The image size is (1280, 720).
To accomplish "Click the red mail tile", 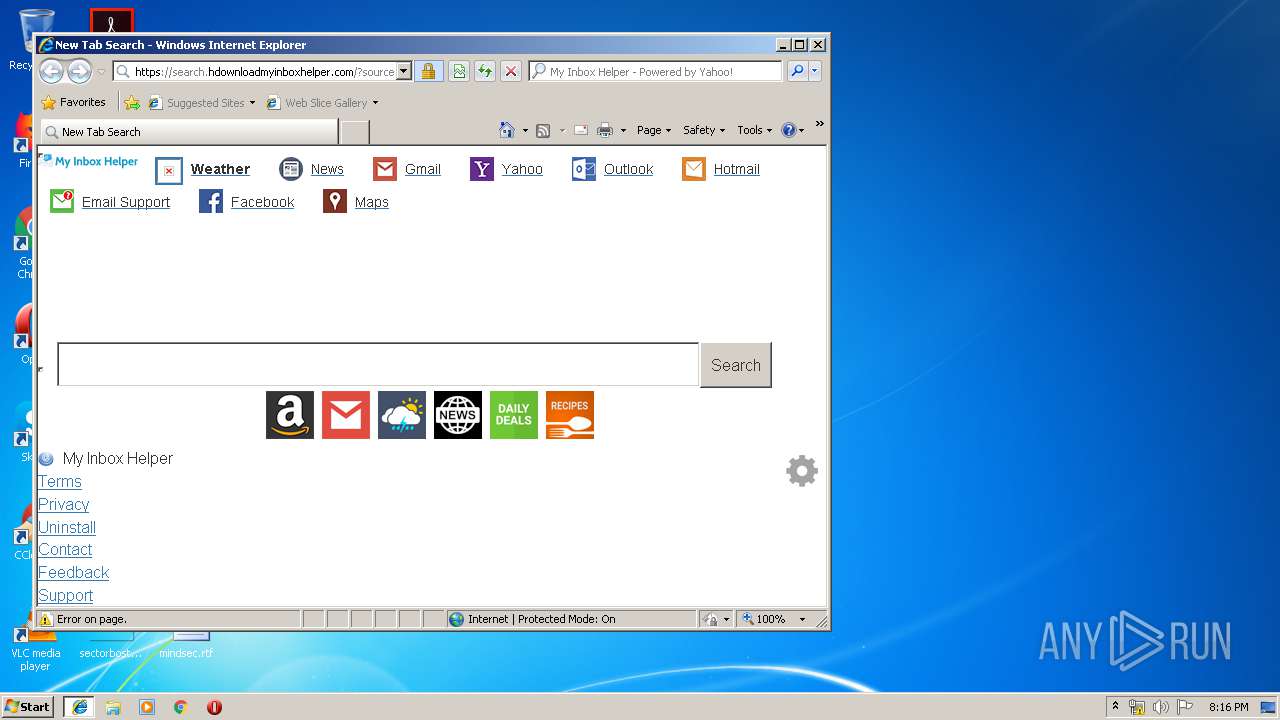I will pos(346,415).
